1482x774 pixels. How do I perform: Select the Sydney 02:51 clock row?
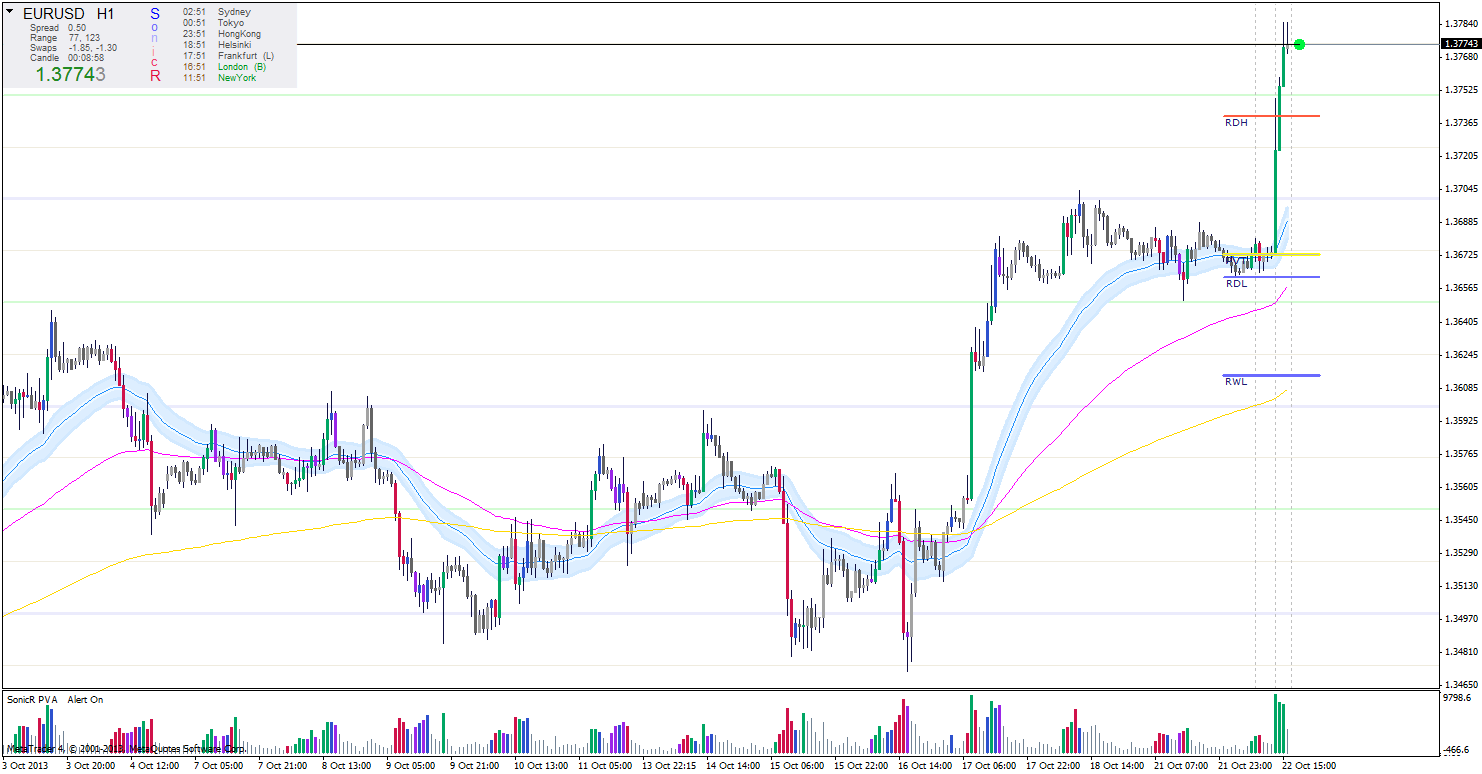[217, 12]
